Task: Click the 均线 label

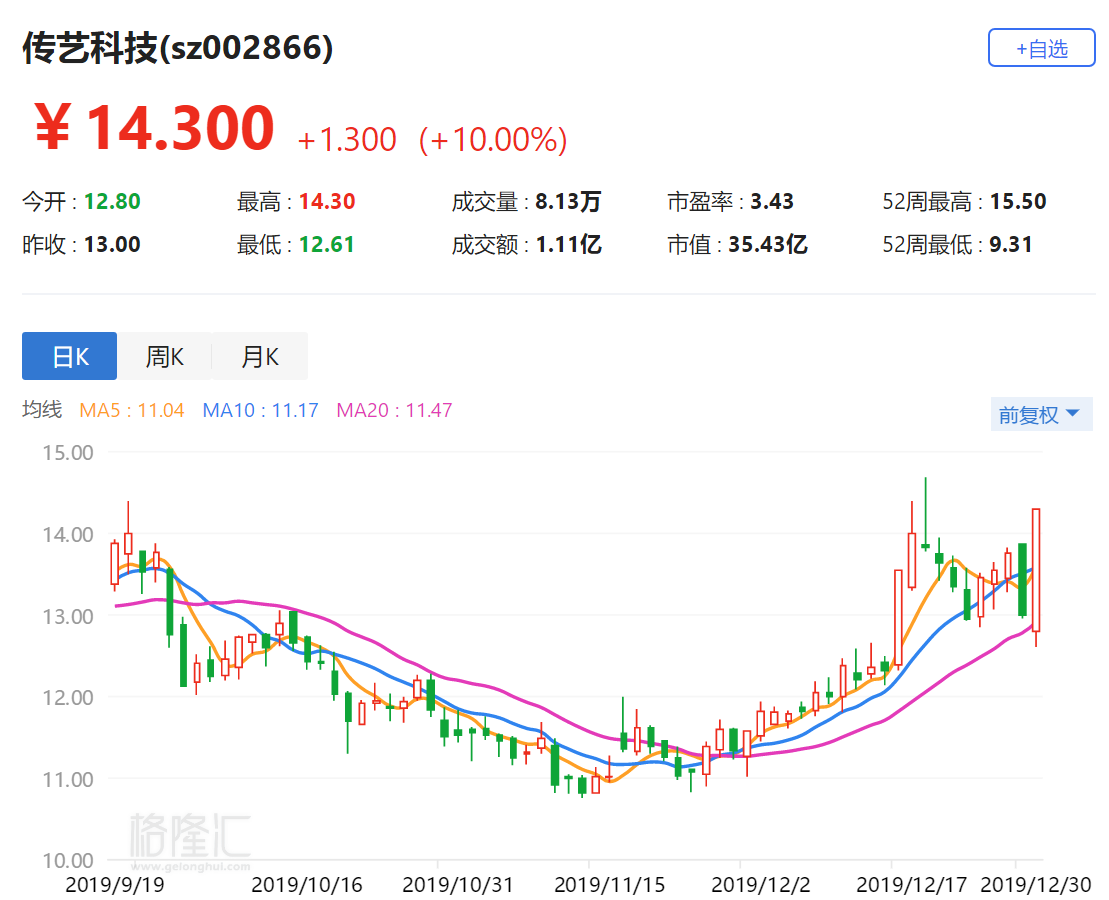Action: 42,410
